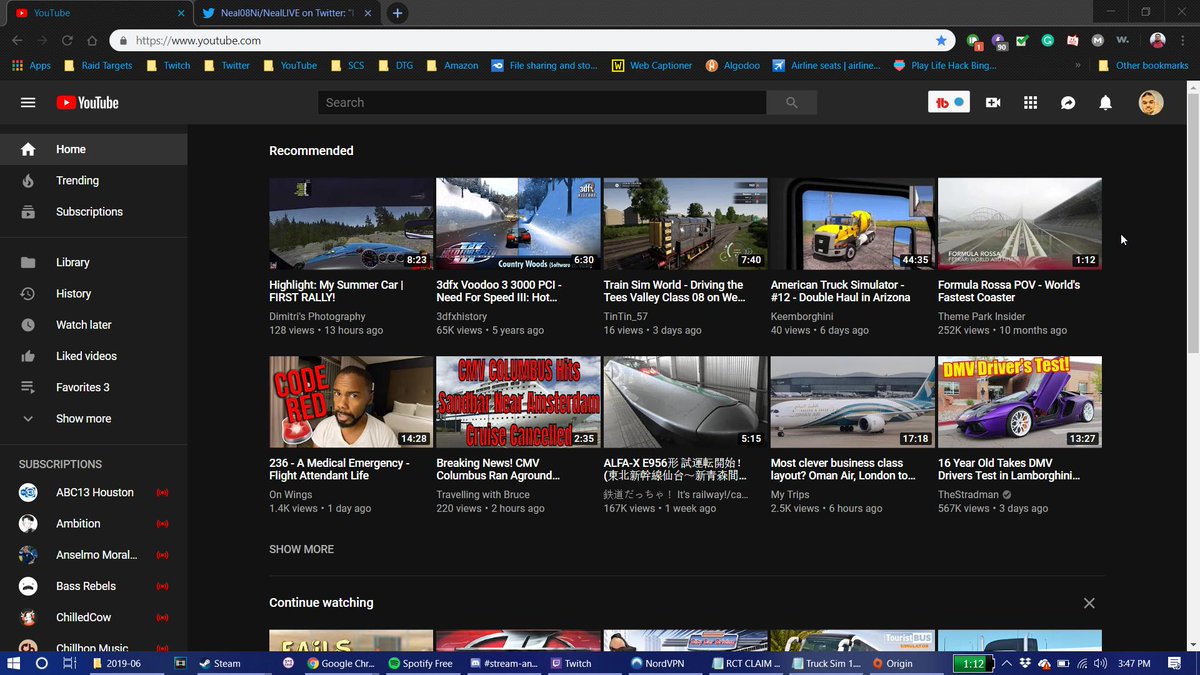
Task: Open 3dfx Voodoo Need For Speed thumbnail
Action: (518, 224)
